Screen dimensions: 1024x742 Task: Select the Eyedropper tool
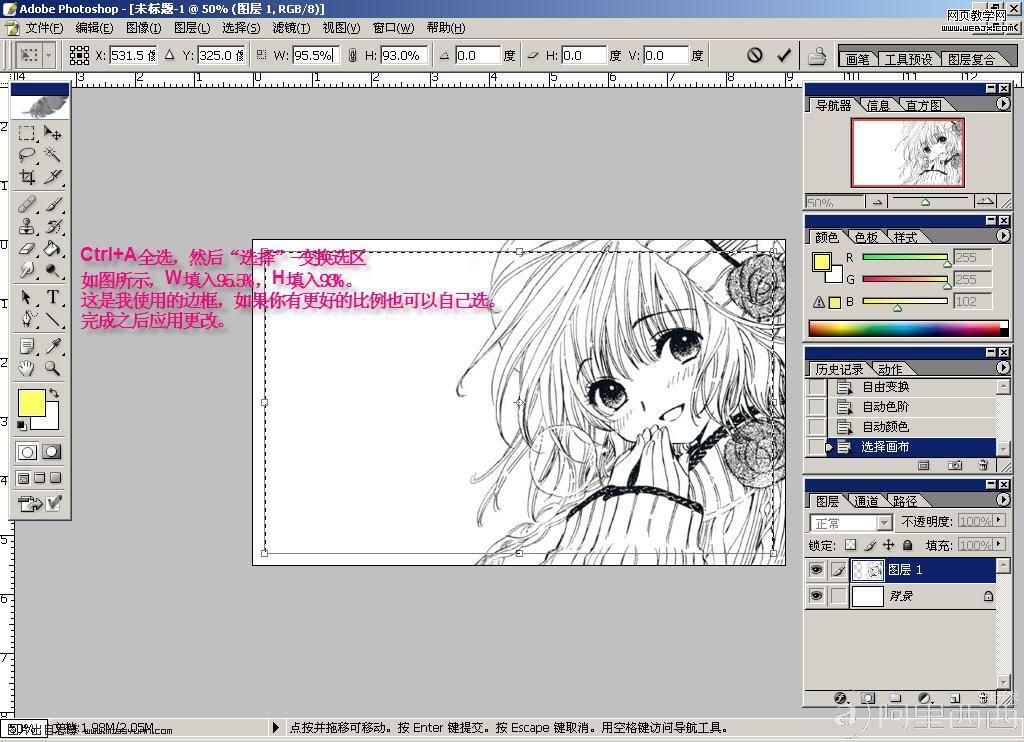click(x=53, y=346)
